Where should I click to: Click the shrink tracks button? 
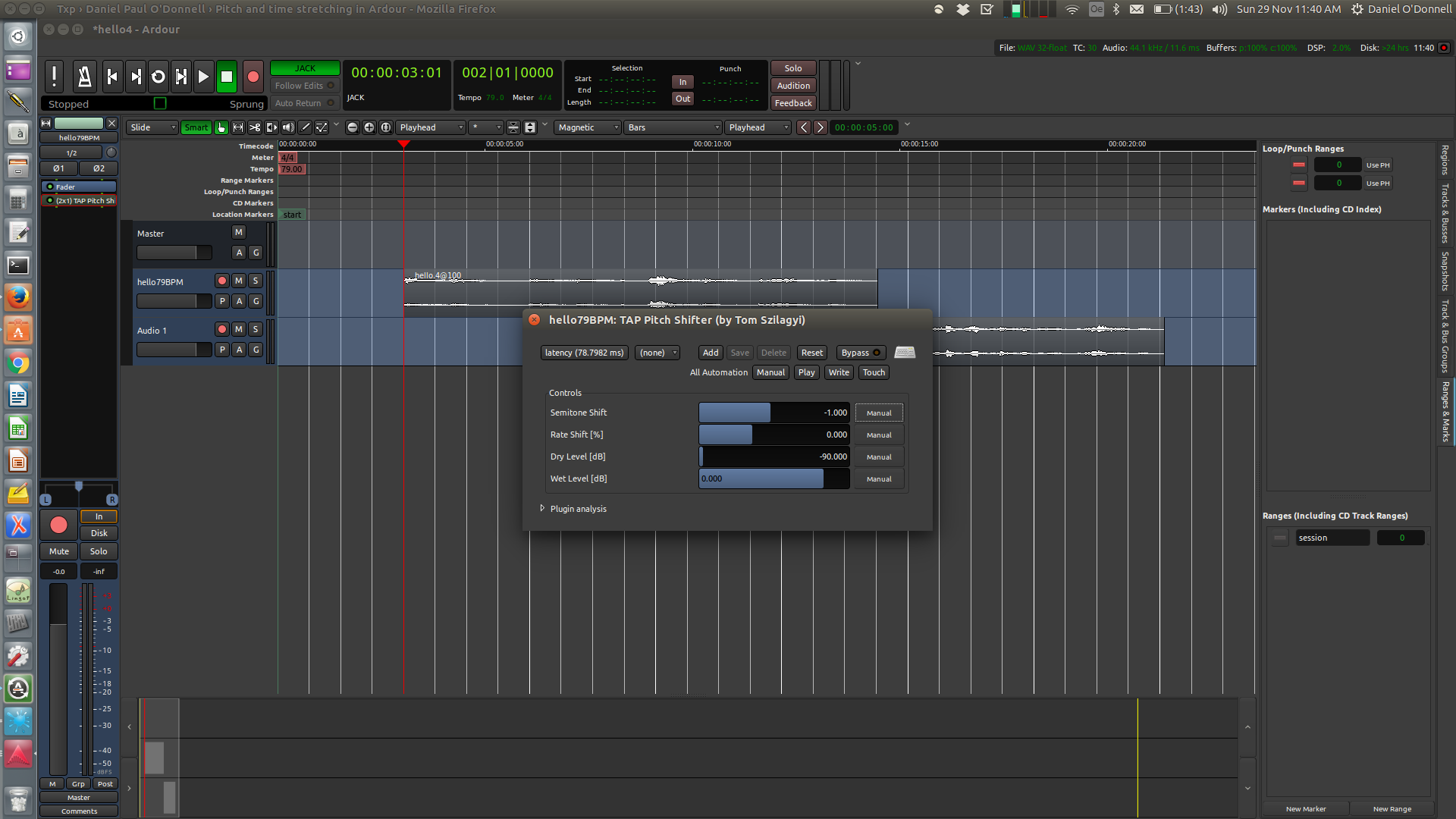pos(513,127)
